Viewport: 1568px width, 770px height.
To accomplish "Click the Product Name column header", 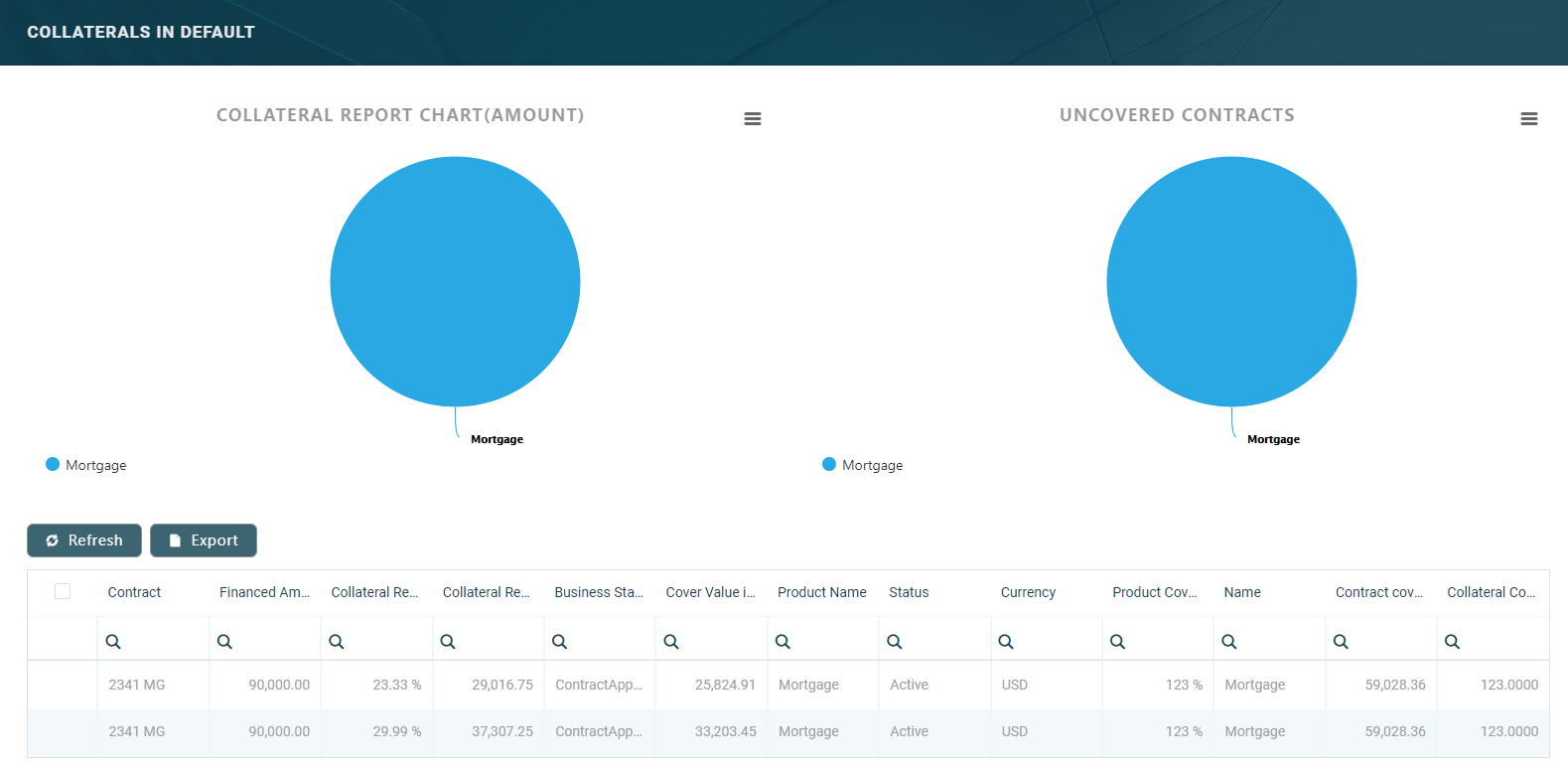I will click(821, 592).
